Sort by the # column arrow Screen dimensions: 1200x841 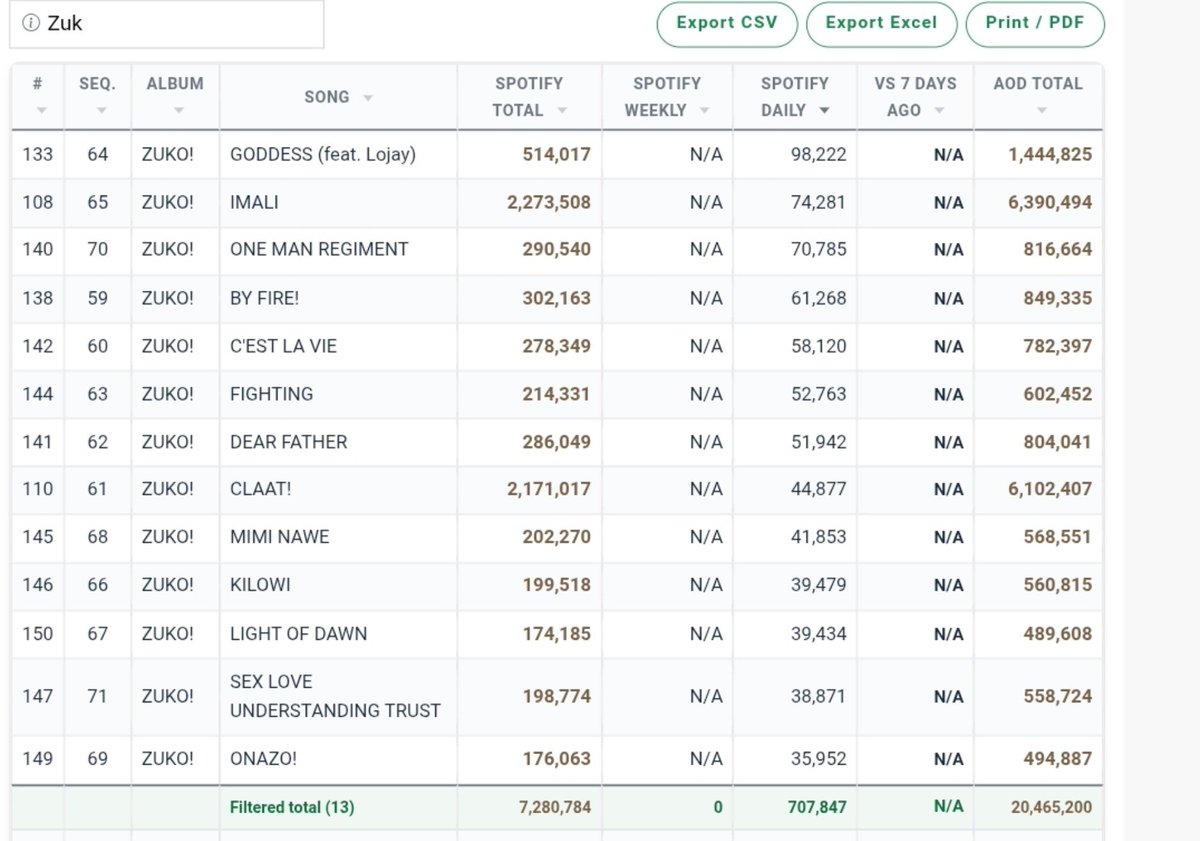click(40, 111)
